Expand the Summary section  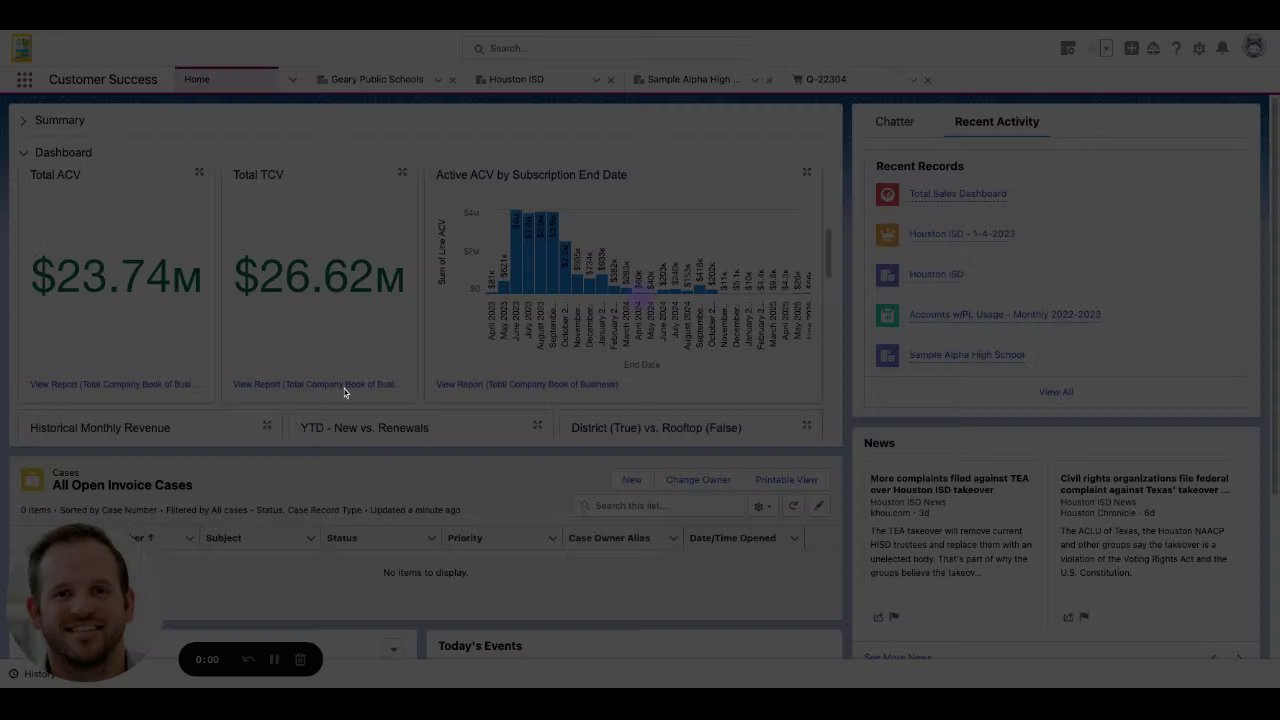(x=23, y=121)
